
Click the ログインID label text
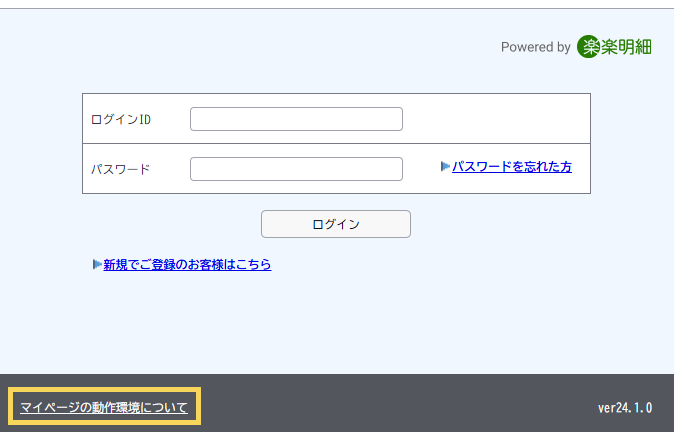click(x=120, y=120)
